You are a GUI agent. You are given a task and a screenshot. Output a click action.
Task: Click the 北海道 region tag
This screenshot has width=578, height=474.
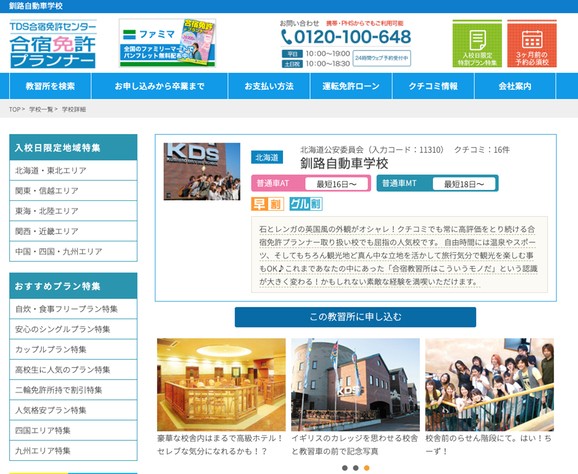pyautogui.click(x=267, y=157)
